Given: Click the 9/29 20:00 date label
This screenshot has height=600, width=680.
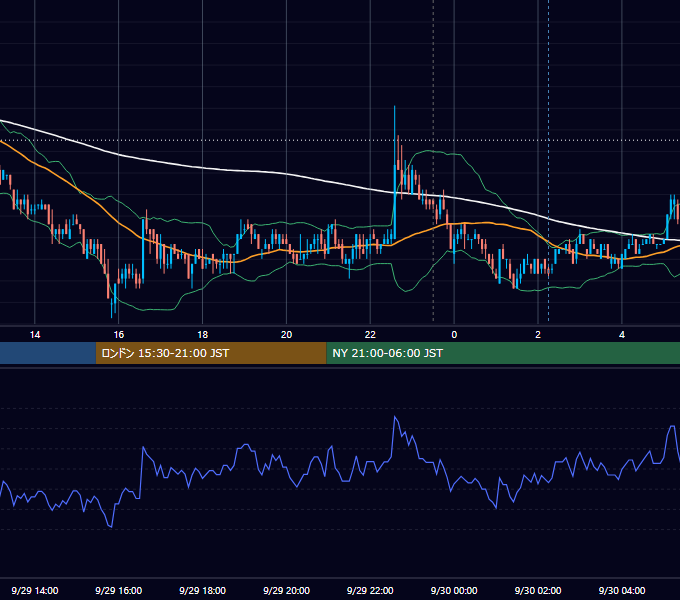Looking at the screenshot, I should [286, 590].
